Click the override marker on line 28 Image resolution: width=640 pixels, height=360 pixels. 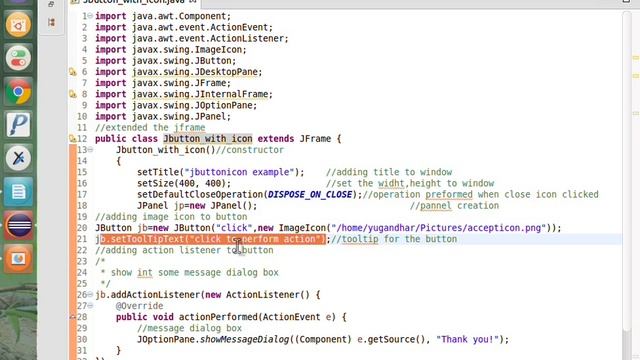pyautogui.click(x=73, y=317)
